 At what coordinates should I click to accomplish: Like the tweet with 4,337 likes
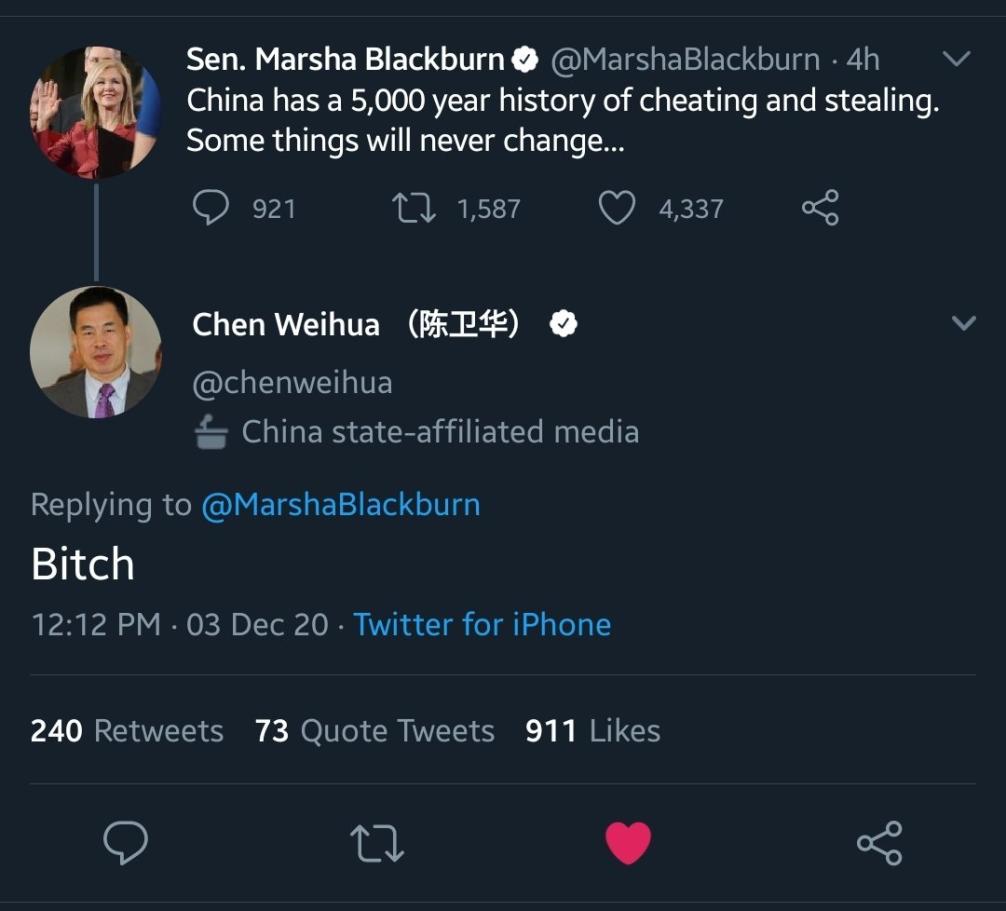(x=617, y=208)
